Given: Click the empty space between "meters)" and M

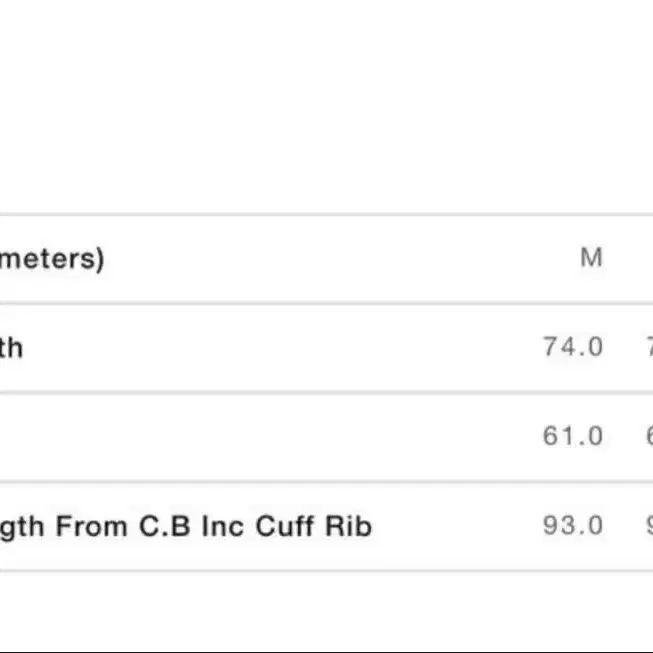Looking at the screenshot, I should (x=340, y=258).
